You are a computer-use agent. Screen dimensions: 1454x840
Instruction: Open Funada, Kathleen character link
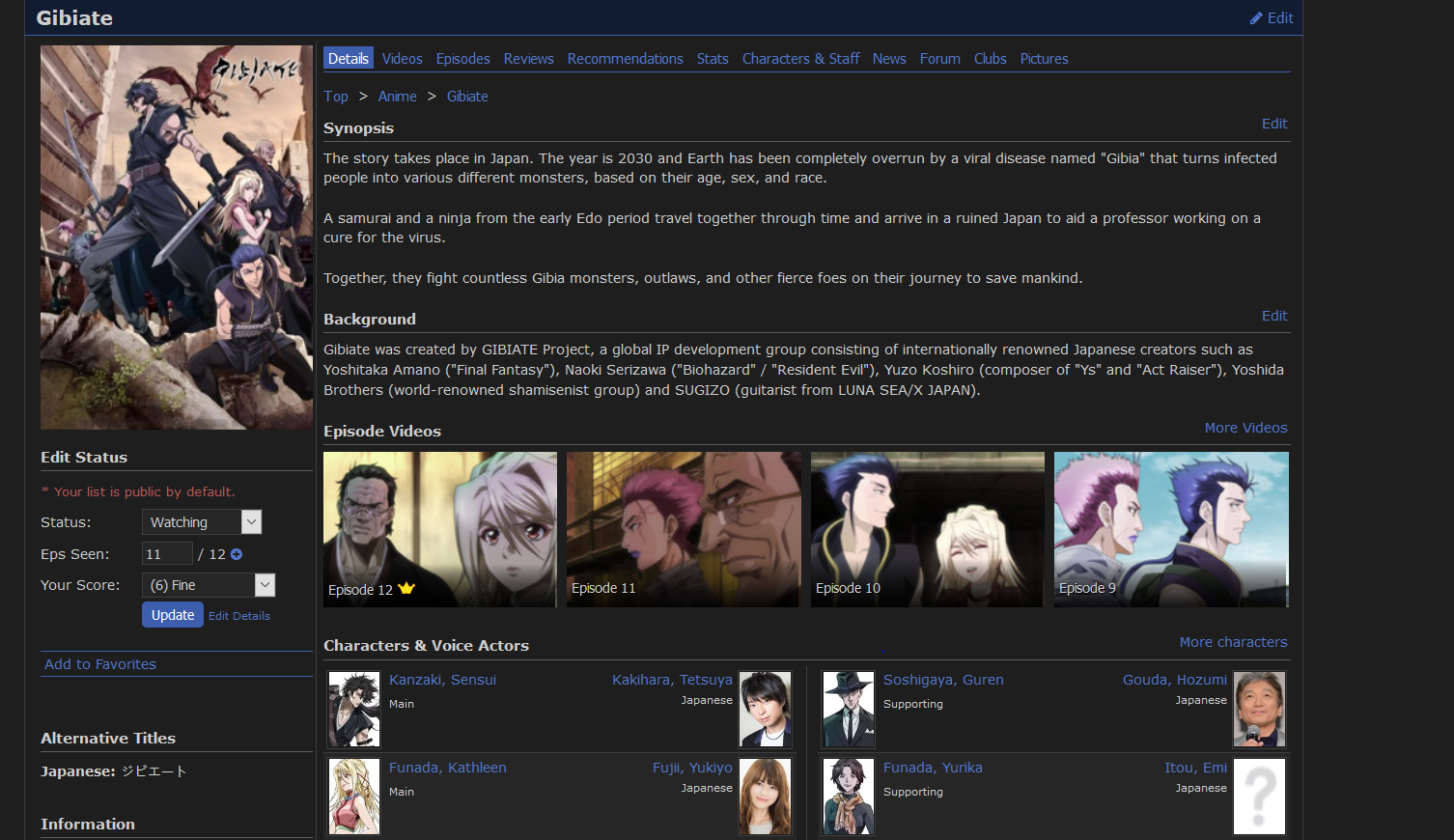tap(448, 768)
